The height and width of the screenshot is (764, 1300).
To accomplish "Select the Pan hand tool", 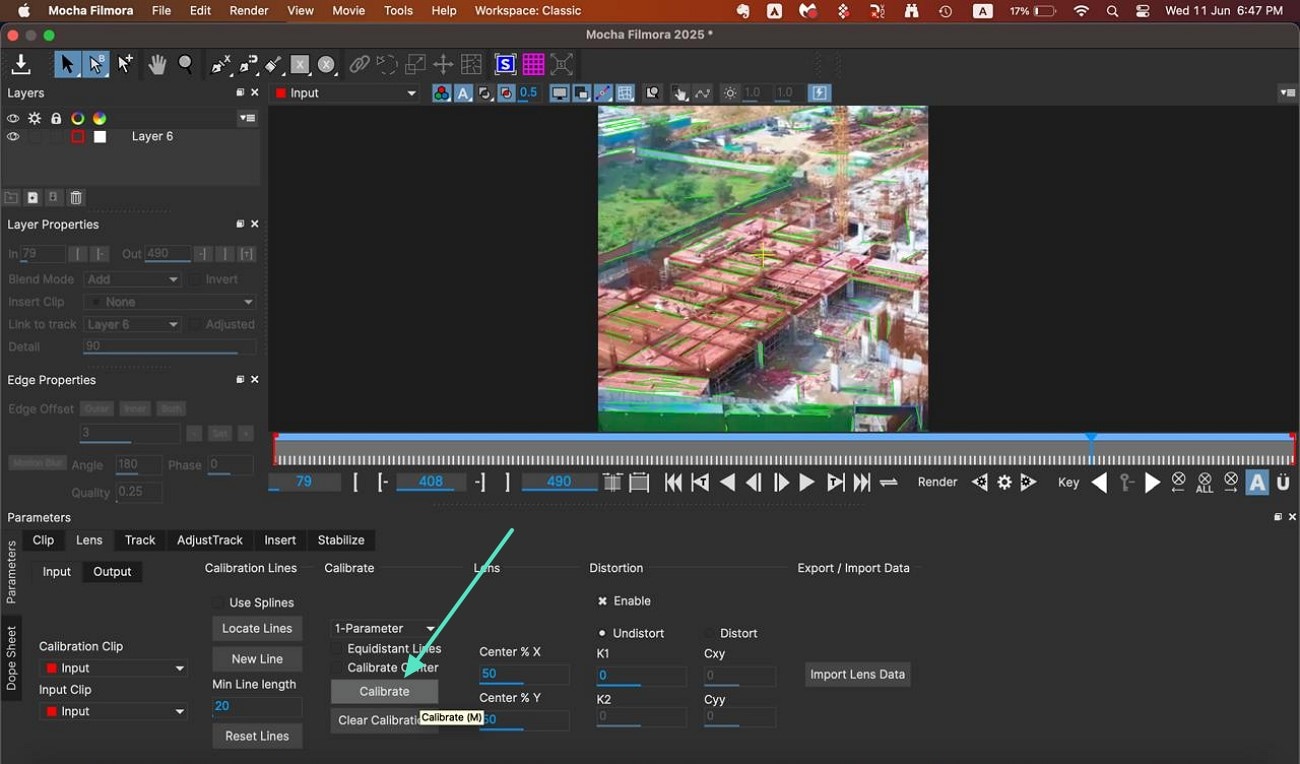I will 157,65.
